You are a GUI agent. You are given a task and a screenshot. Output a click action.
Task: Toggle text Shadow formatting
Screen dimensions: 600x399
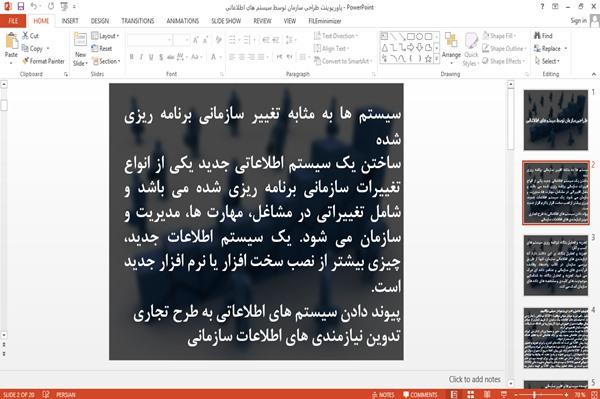pyautogui.click(x=161, y=57)
